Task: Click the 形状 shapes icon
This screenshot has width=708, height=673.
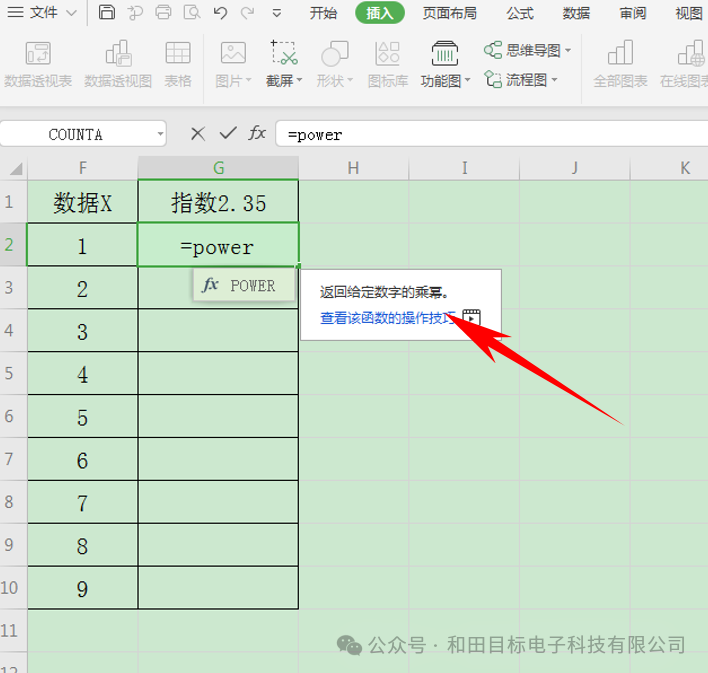Action: tap(335, 53)
